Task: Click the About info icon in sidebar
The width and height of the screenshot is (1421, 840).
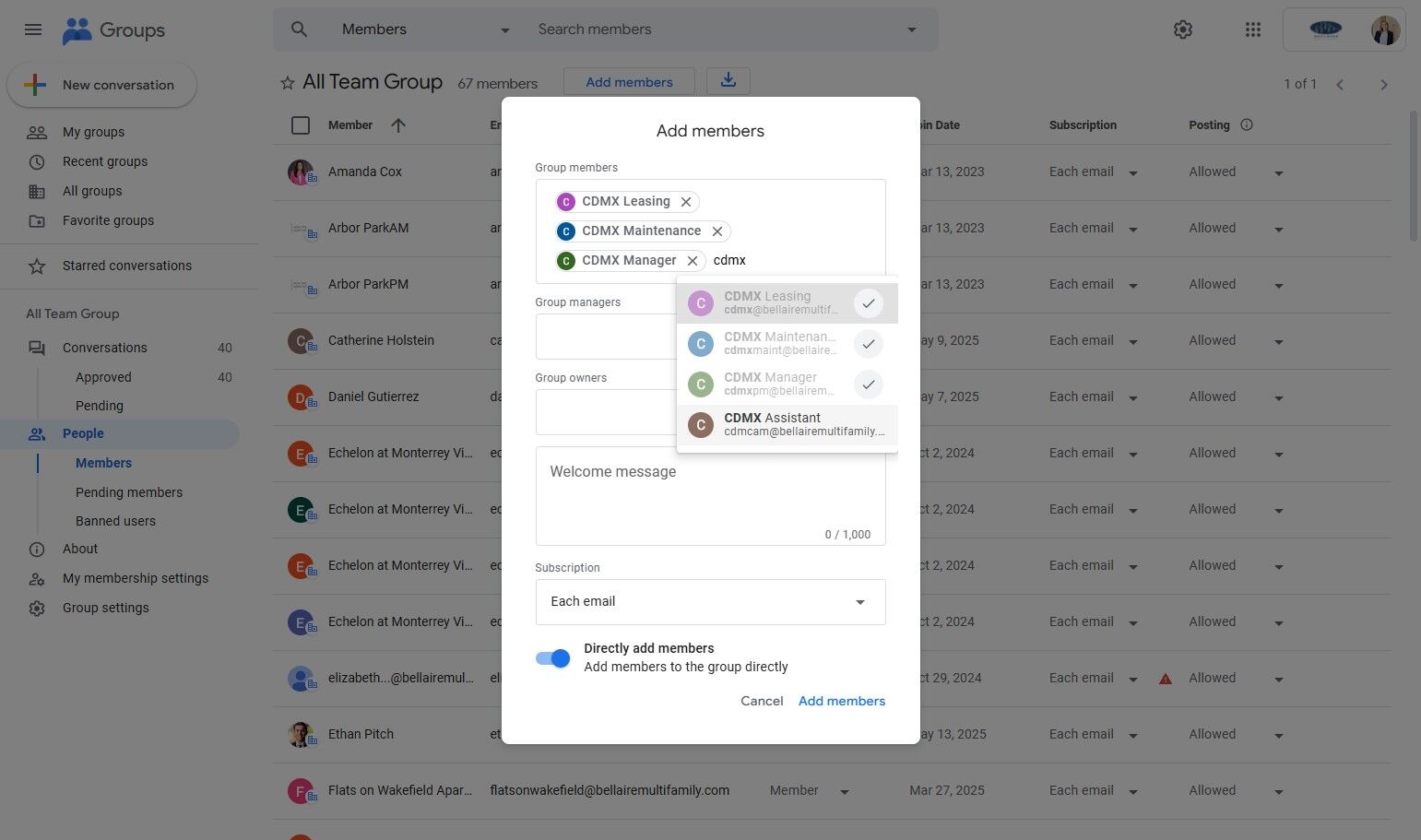Action: pyautogui.click(x=37, y=549)
